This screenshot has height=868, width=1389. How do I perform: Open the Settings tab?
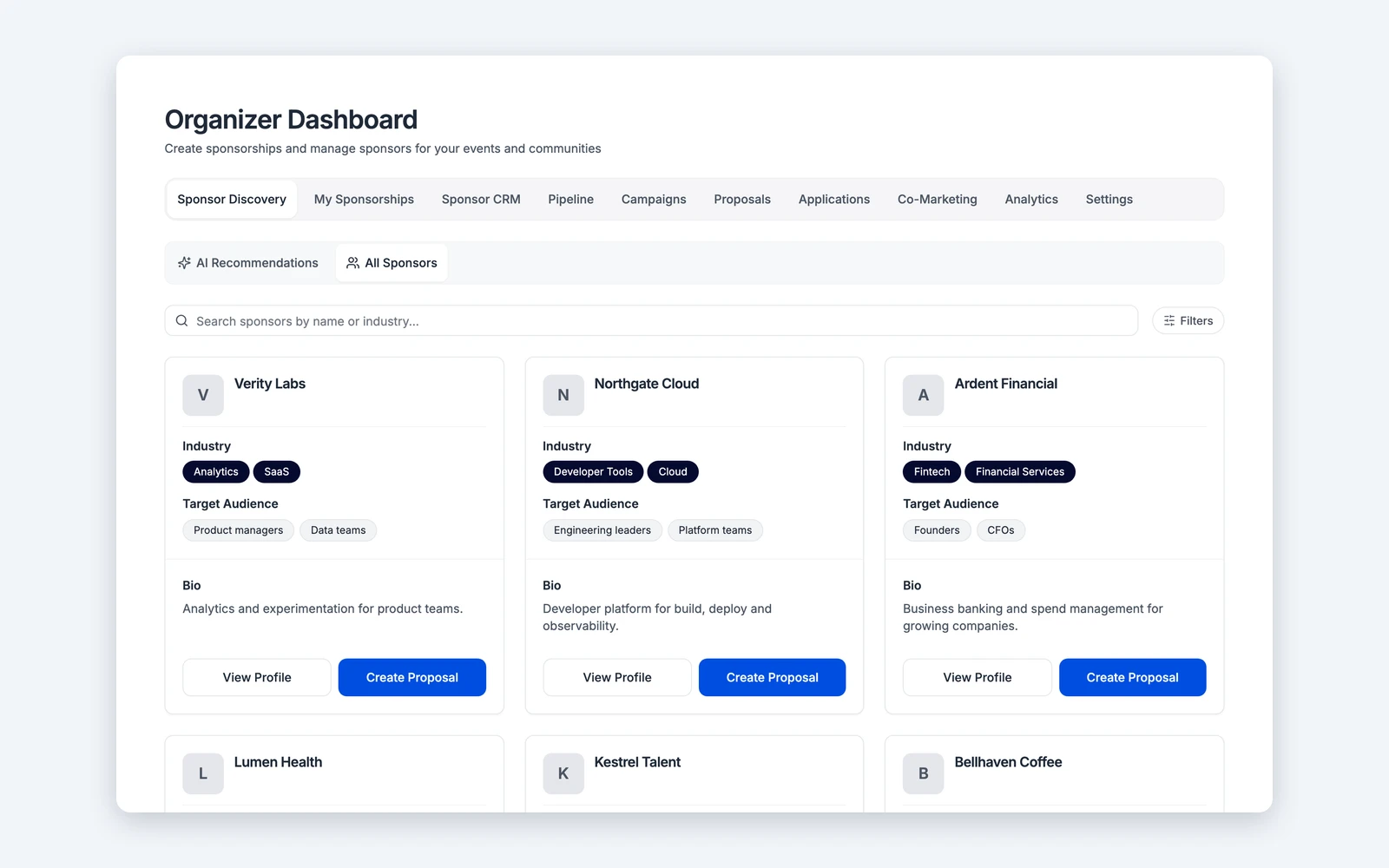tap(1109, 200)
